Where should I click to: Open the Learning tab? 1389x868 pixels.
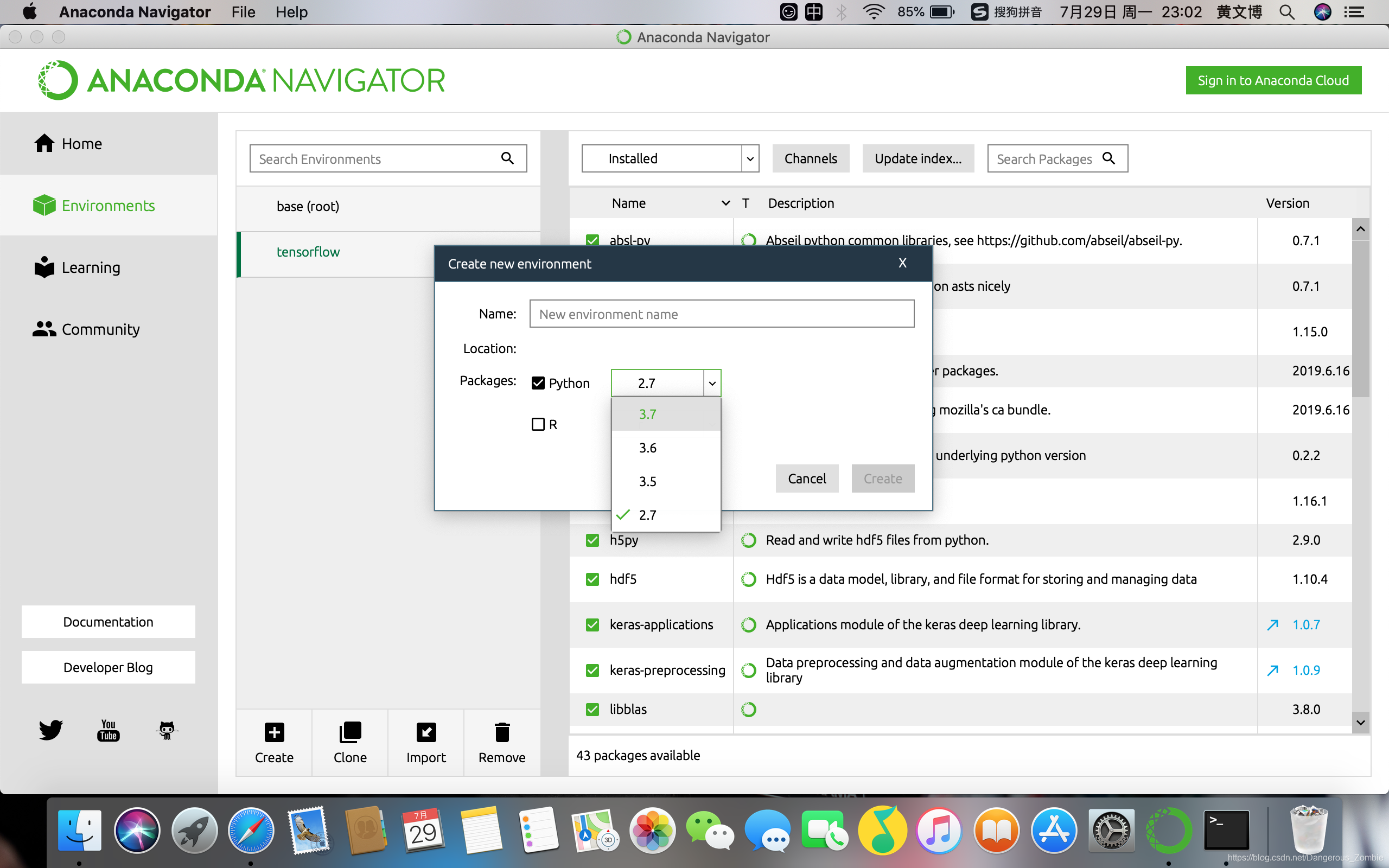coord(109,267)
